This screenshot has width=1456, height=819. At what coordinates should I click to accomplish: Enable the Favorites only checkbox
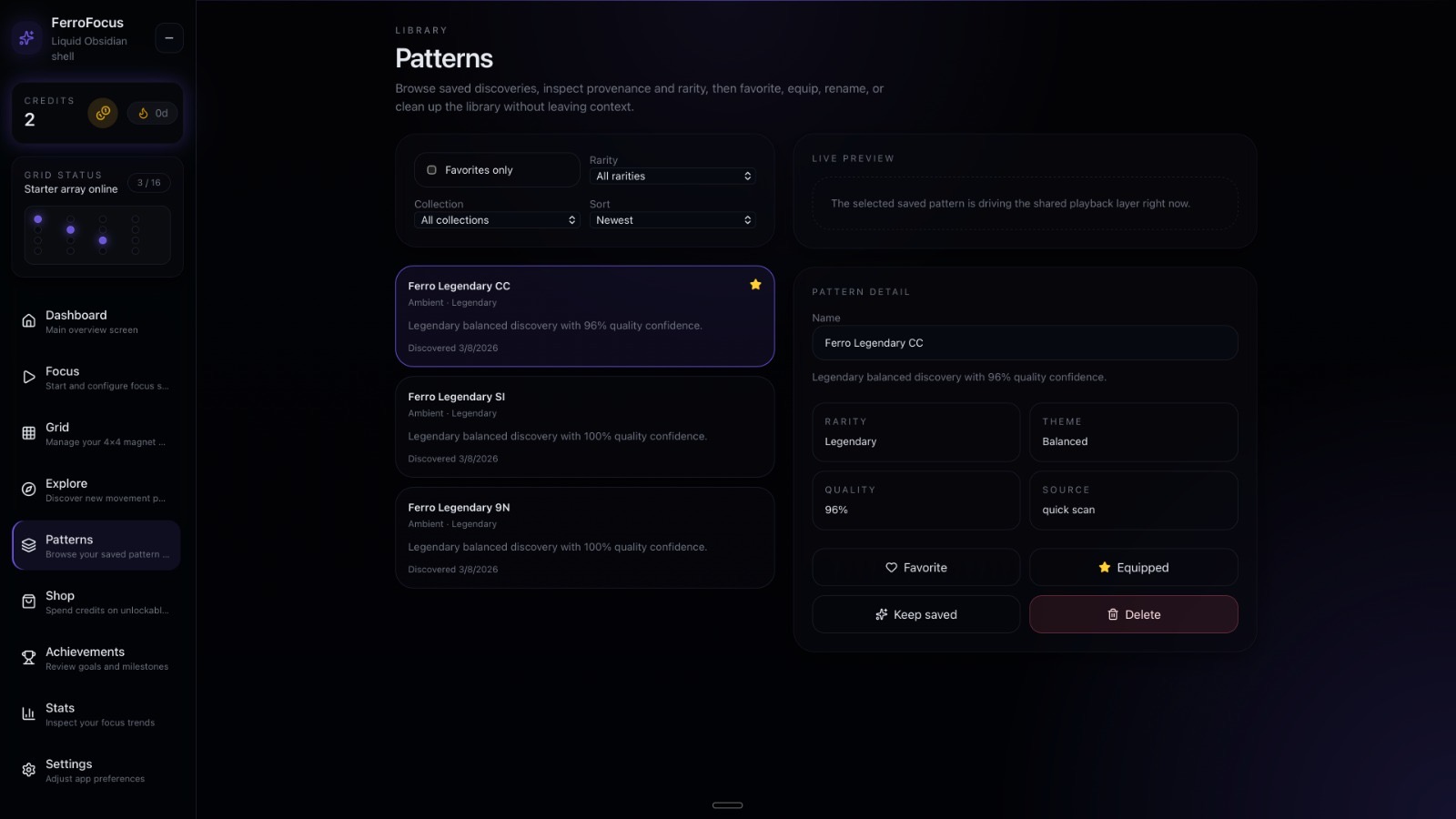click(432, 170)
